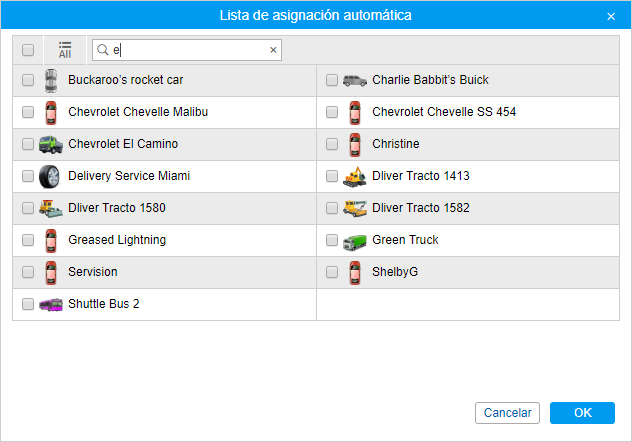Focus the unit search input field
Screen dimensions: 632x442
click(188, 50)
